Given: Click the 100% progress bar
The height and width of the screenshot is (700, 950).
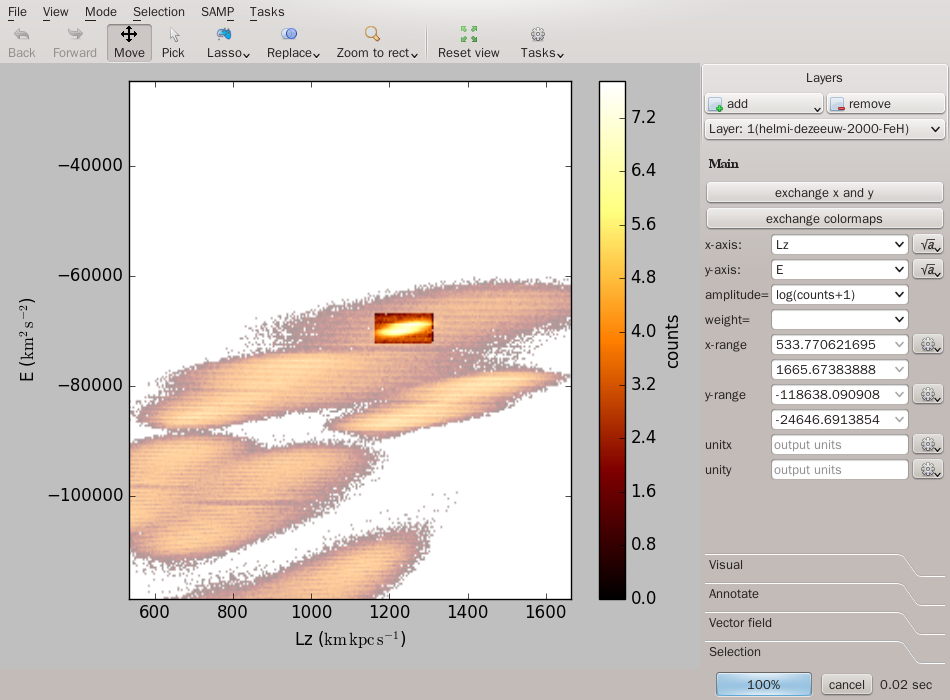Looking at the screenshot, I should click(x=764, y=685).
